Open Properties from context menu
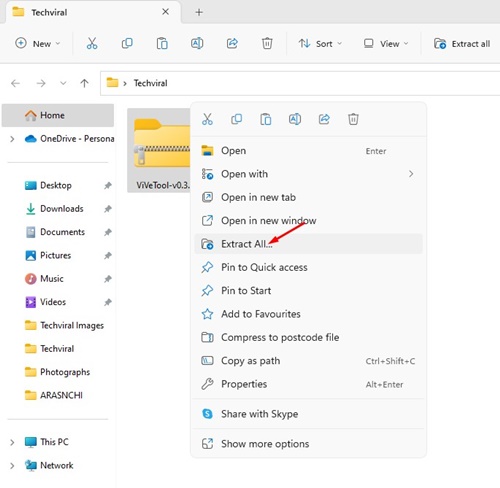The image size is (500, 488). 308,384
